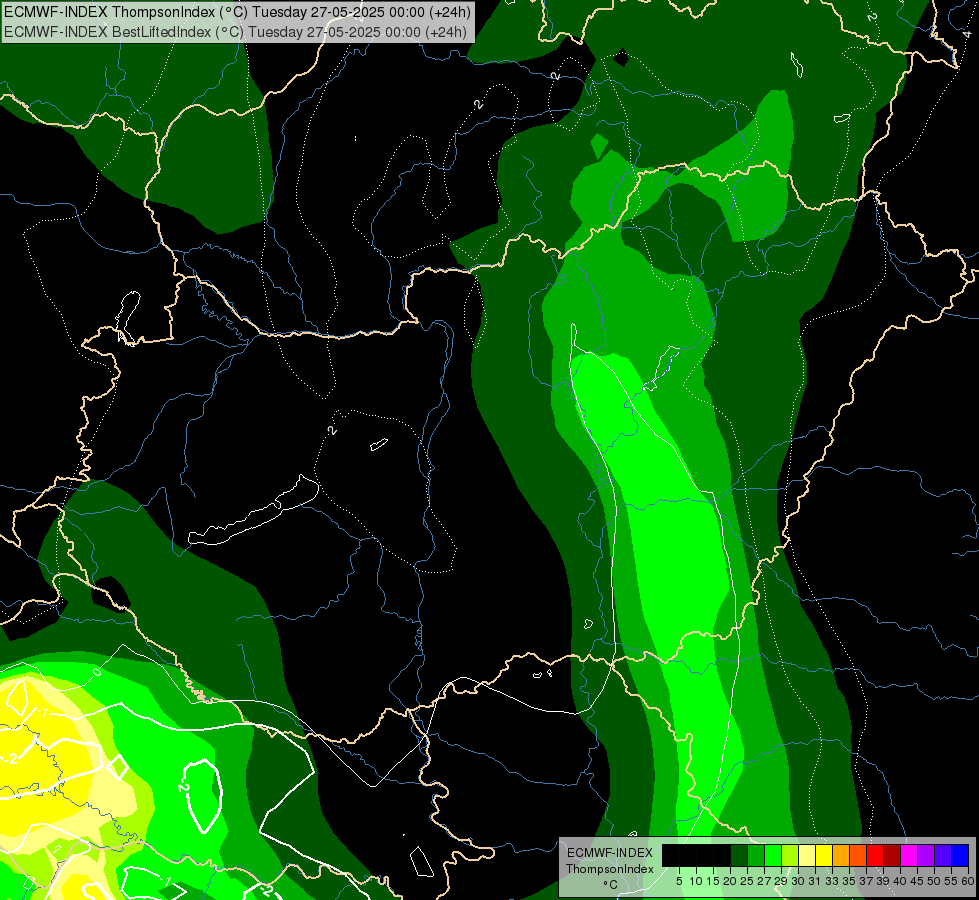
Task: Select the dark green 20–25 legend swatch
Action: click(x=739, y=855)
